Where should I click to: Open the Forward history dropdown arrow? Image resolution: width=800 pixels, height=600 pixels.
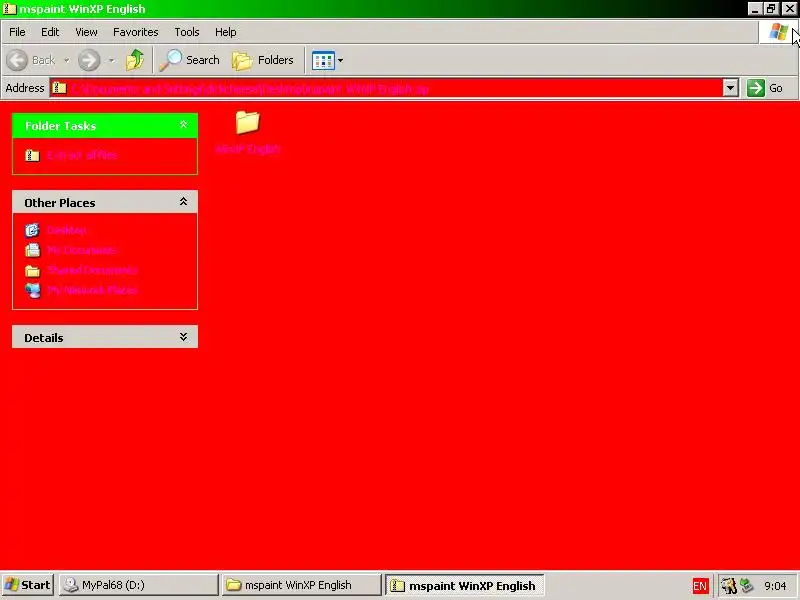point(111,60)
